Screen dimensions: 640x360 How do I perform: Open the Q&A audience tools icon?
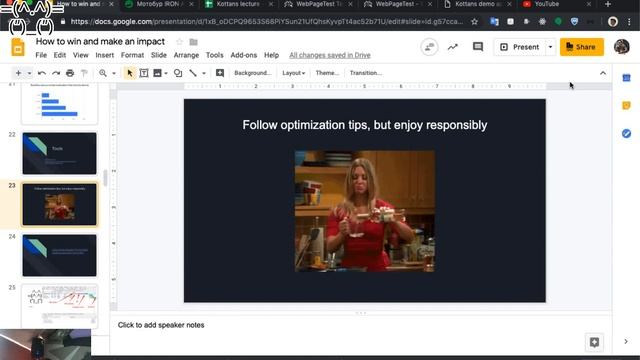(x=429, y=47)
